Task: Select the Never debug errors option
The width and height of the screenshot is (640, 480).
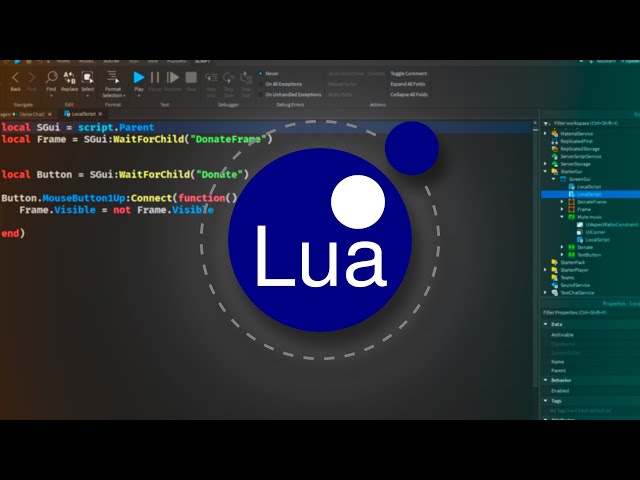Action: point(269,73)
